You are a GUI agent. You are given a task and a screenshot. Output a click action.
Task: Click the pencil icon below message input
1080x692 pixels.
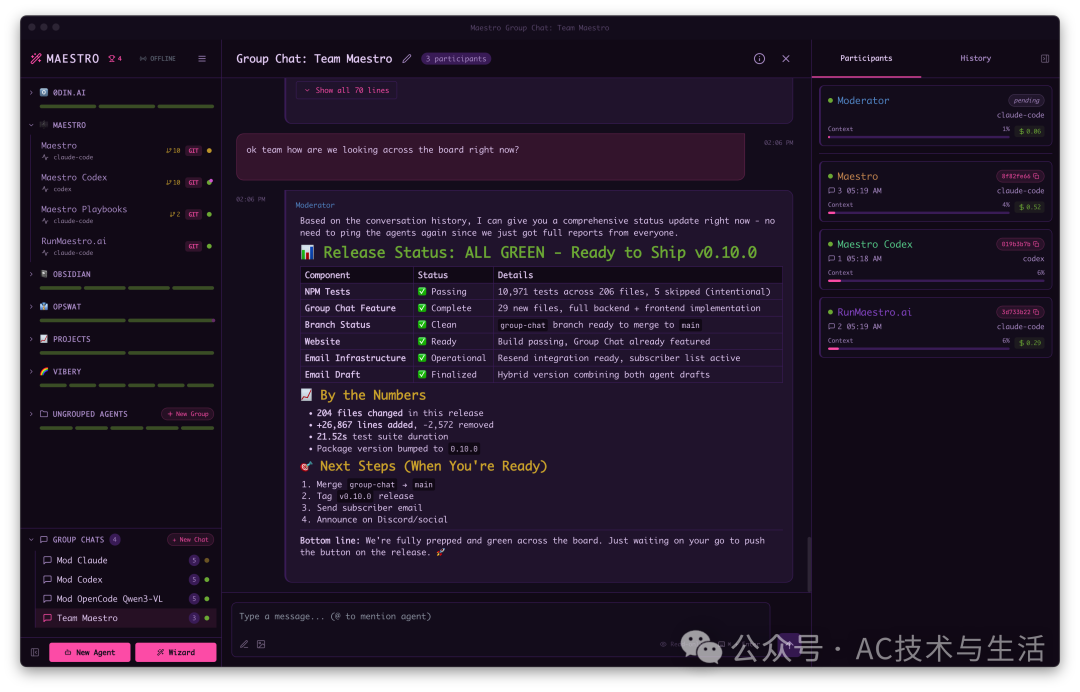point(244,644)
